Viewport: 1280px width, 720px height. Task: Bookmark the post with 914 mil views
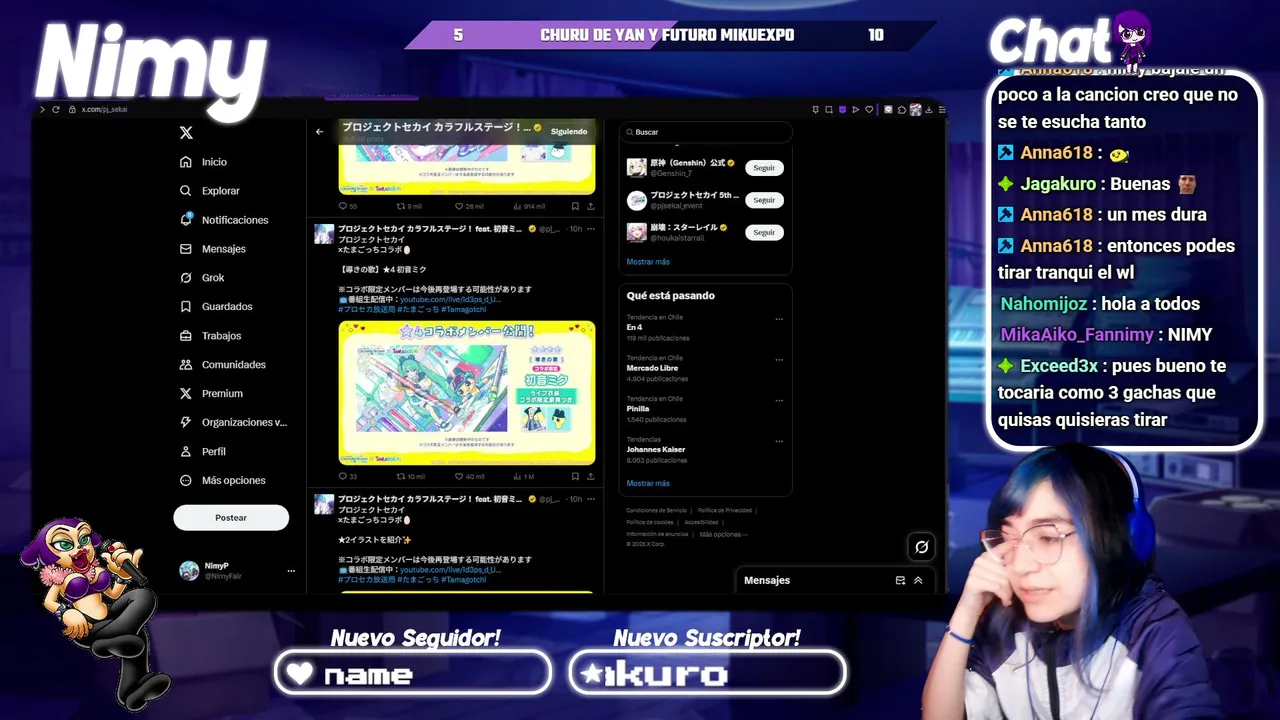coord(575,207)
